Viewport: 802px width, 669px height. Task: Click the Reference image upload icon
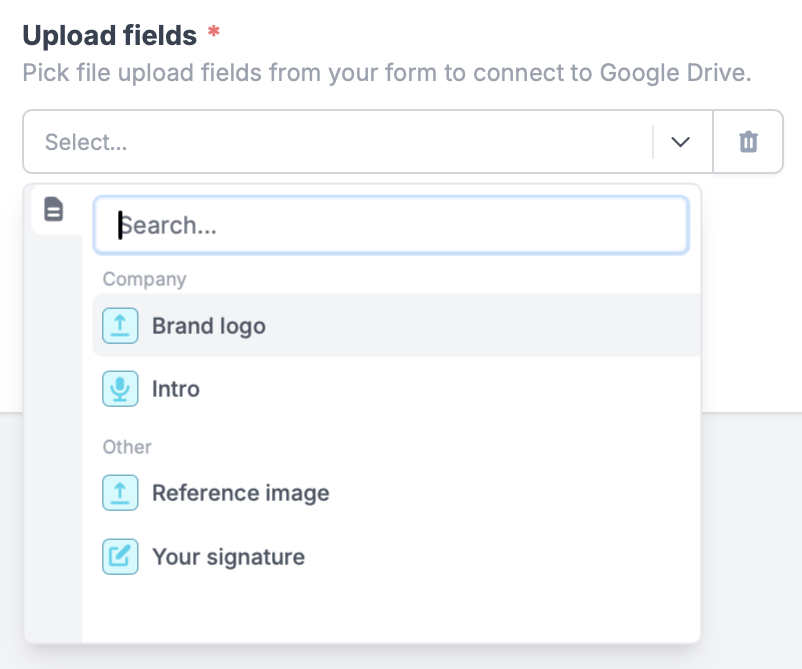pyautogui.click(x=120, y=492)
